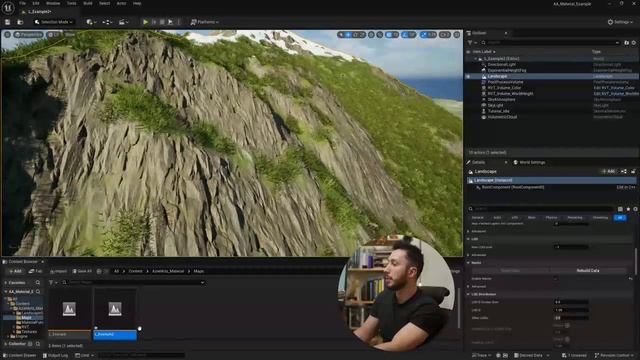This screenshot has height=360, width=640.
Task: Open the viewport options hamburger menu
Action: (7, 35)
